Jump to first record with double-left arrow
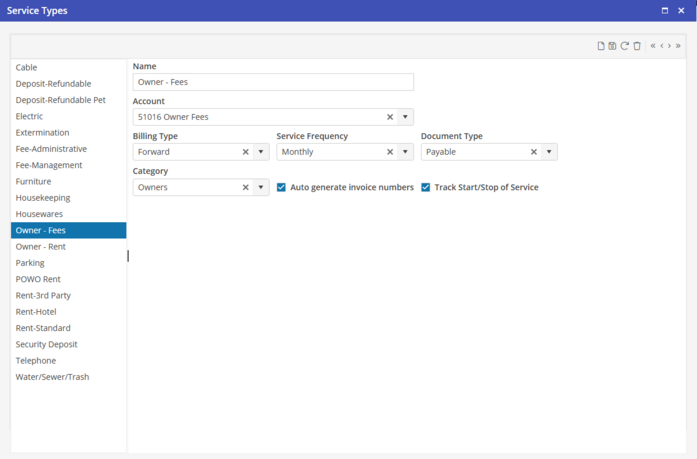The height and width of the screenshot is (459, 697). [652, 46]
